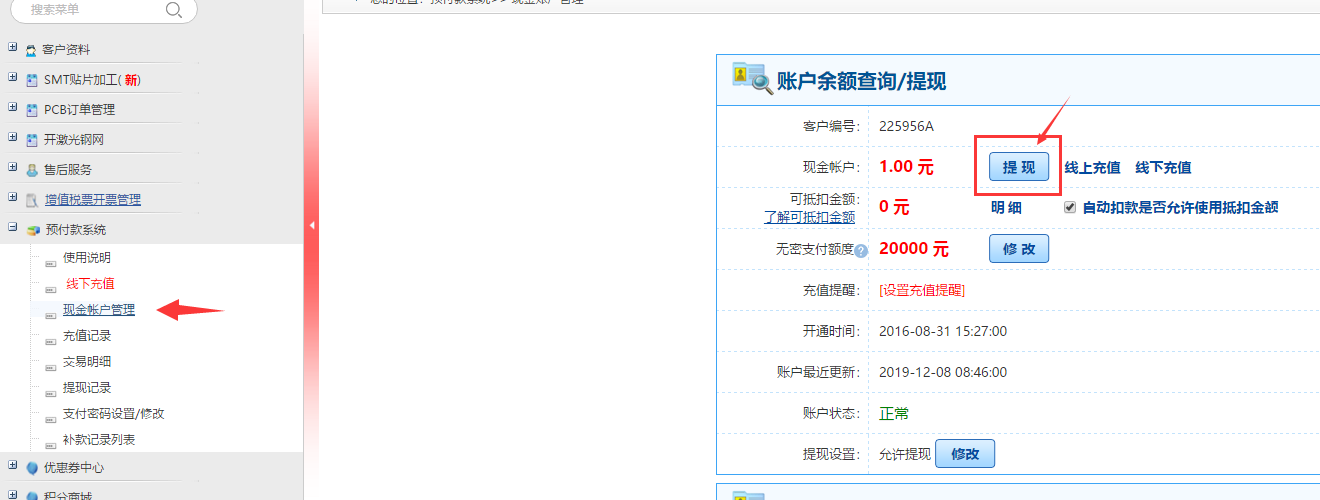Viewport: 1320px width, 500px height.
Task: Collapse the 预付款系统 tree node
Action: (x=12, y=228)
